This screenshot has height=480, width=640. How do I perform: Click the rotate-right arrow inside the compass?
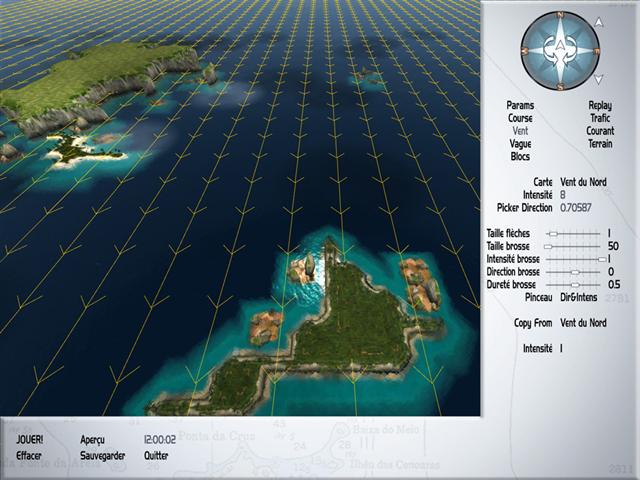point(571,58)
